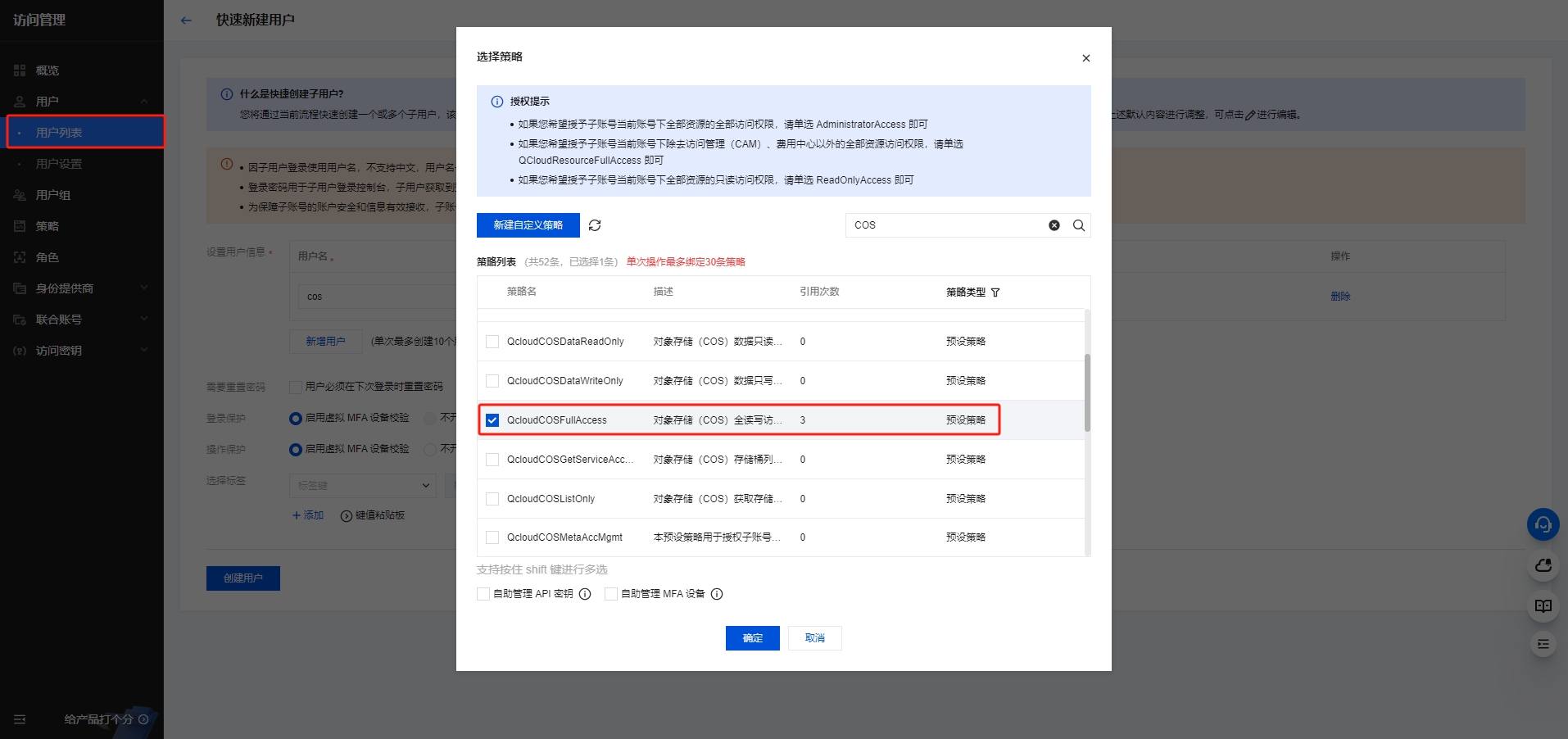Screen dimensions: 1568x739
Task: Uncheck the QcloudCOSFullAccess policy checkbox
Action: (492, 420)
